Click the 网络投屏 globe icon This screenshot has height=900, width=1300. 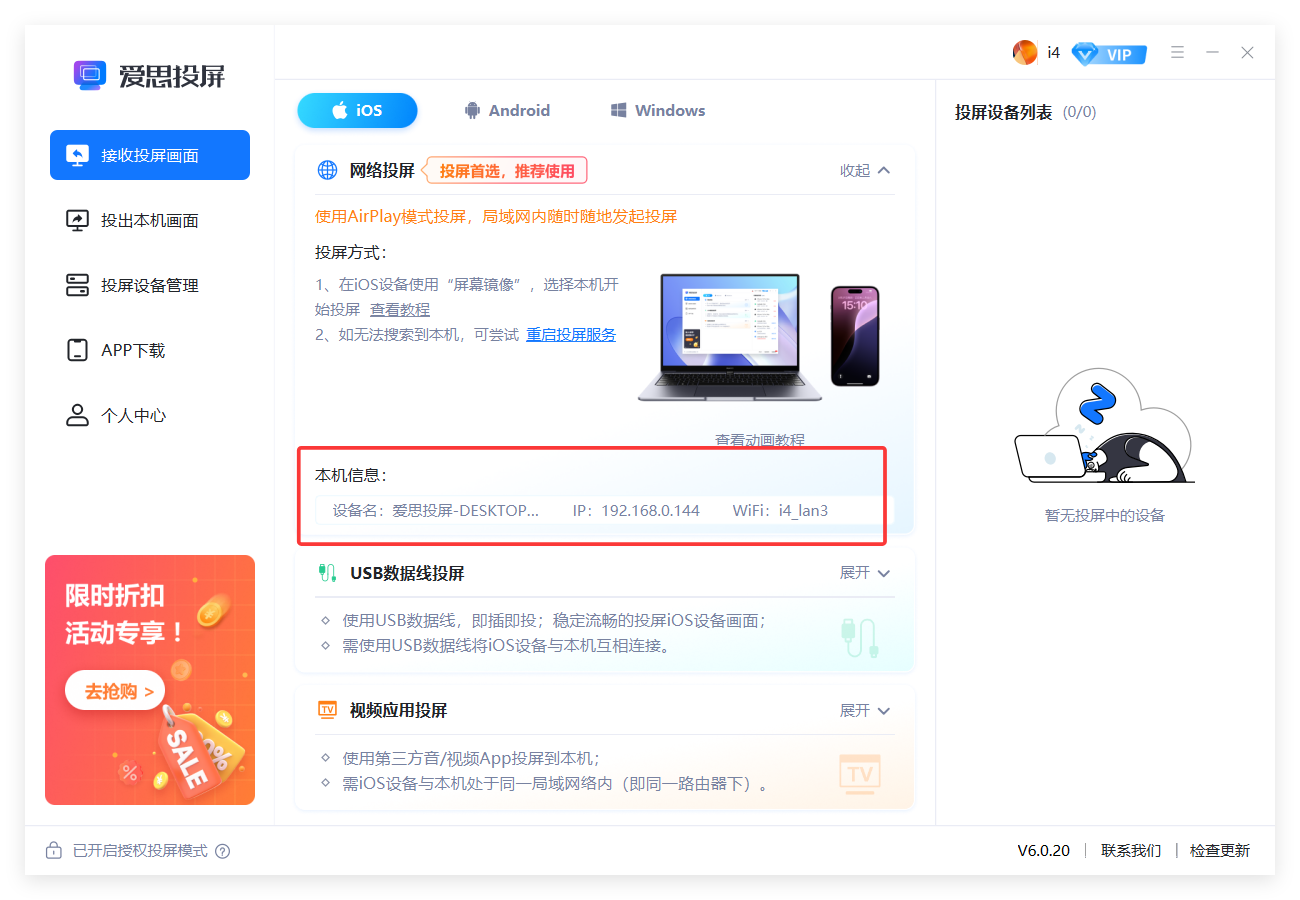tap(326, 170)
